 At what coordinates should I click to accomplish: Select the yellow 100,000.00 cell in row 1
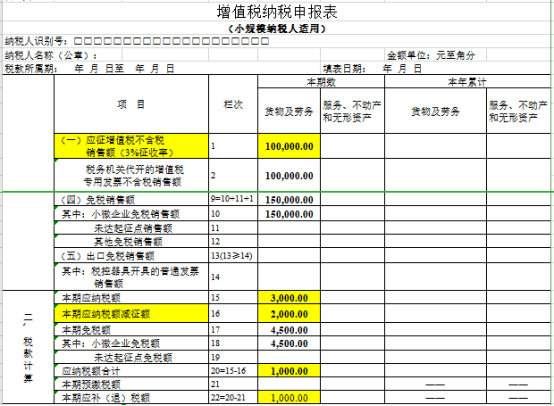(289, 146)
